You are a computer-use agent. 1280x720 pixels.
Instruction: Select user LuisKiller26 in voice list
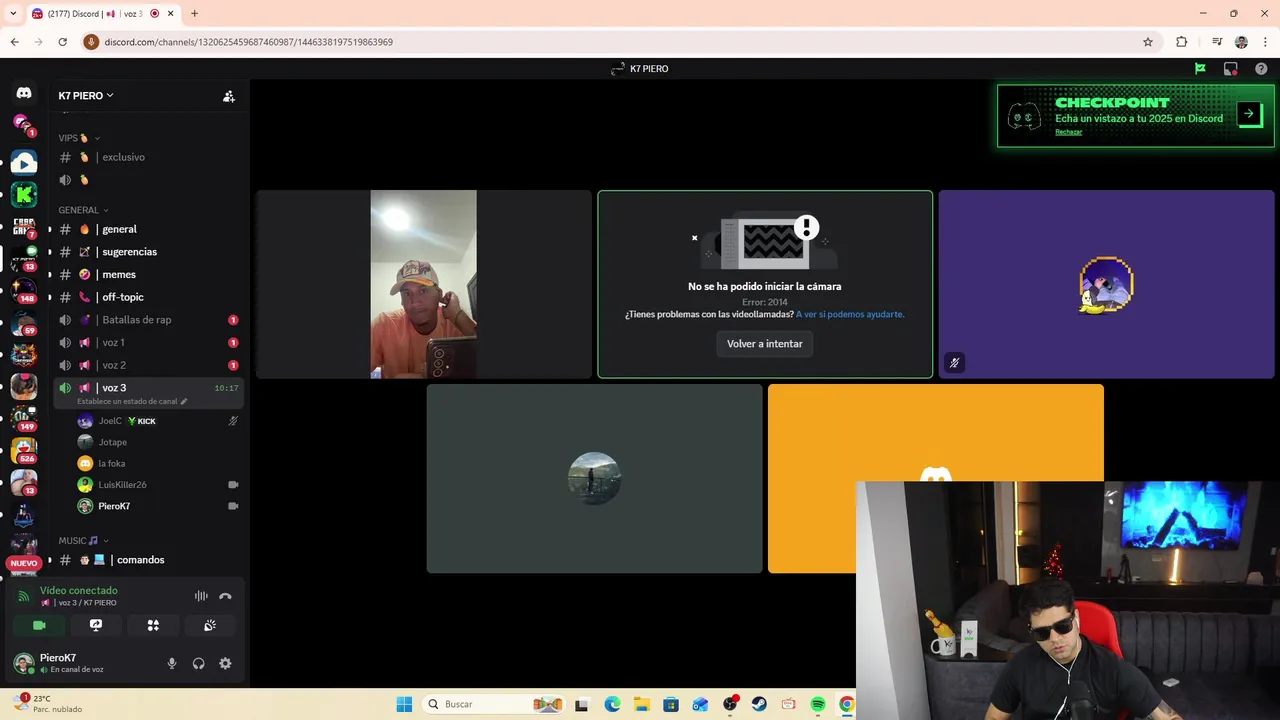pyautogui.click(x=158, y=484)
